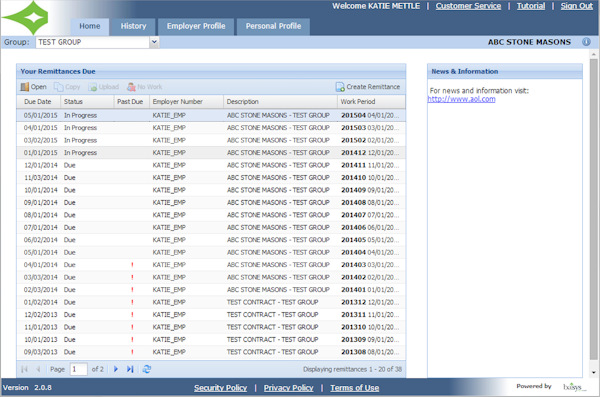Open the Terms of Use link
This screenshot has height=397, width=600.
(355, 388)
